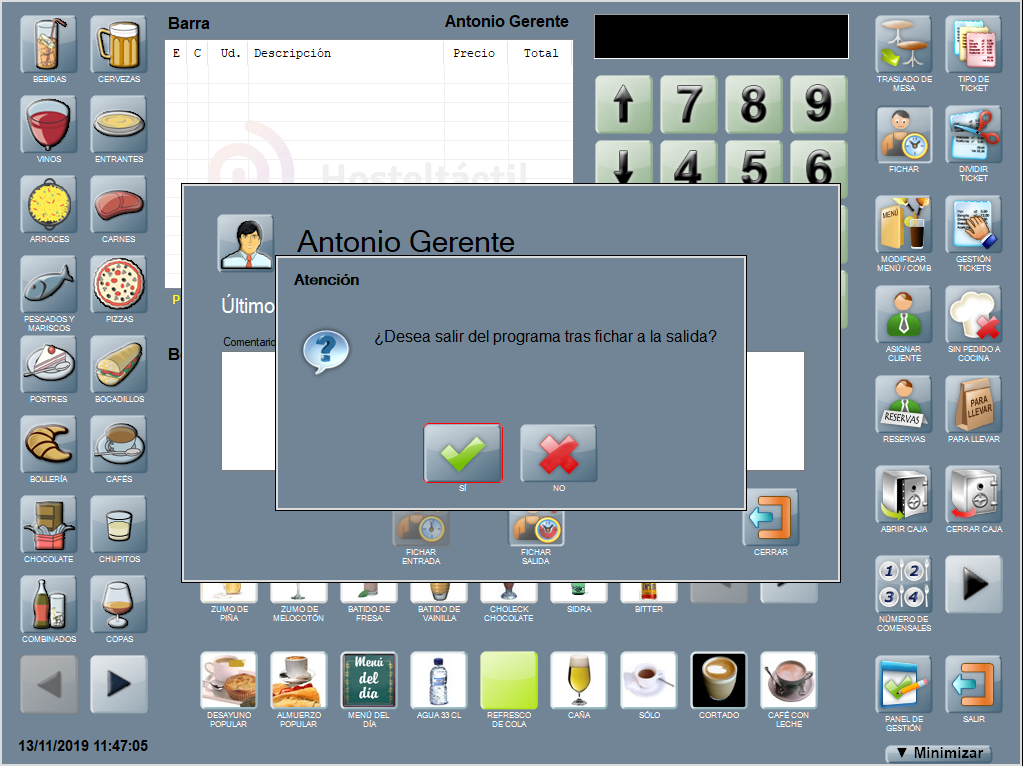Screen dimensions: 1023x766
Task: Go to next category page arrow
Action: 119,684
